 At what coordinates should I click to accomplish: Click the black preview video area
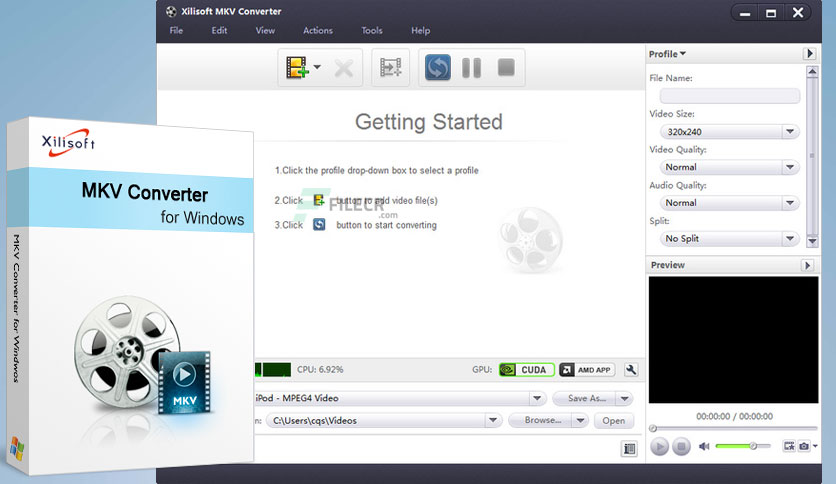click(x=733, y=340)
